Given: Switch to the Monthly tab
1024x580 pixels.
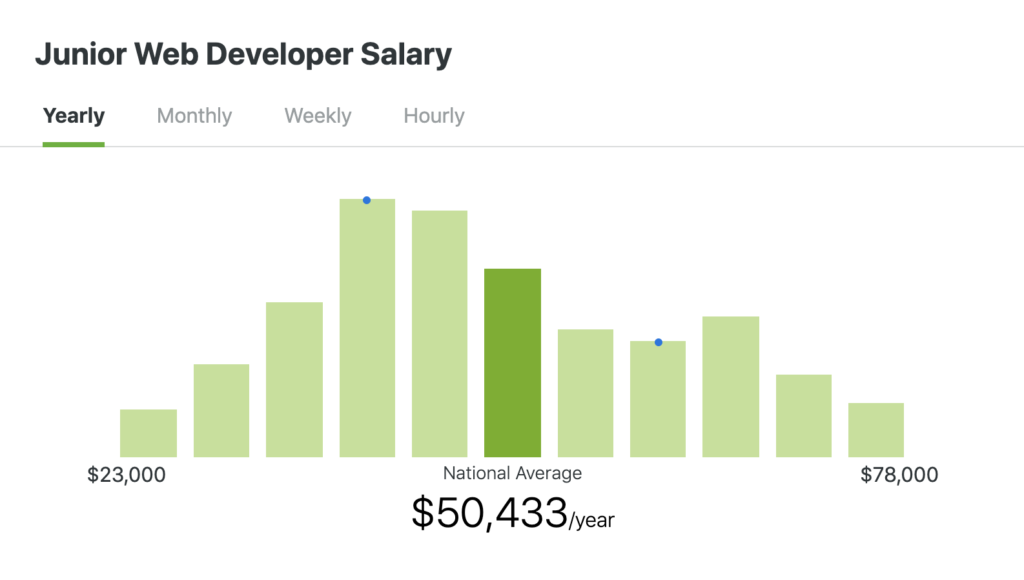Looking at the screenshot, I should click(194, 116).
